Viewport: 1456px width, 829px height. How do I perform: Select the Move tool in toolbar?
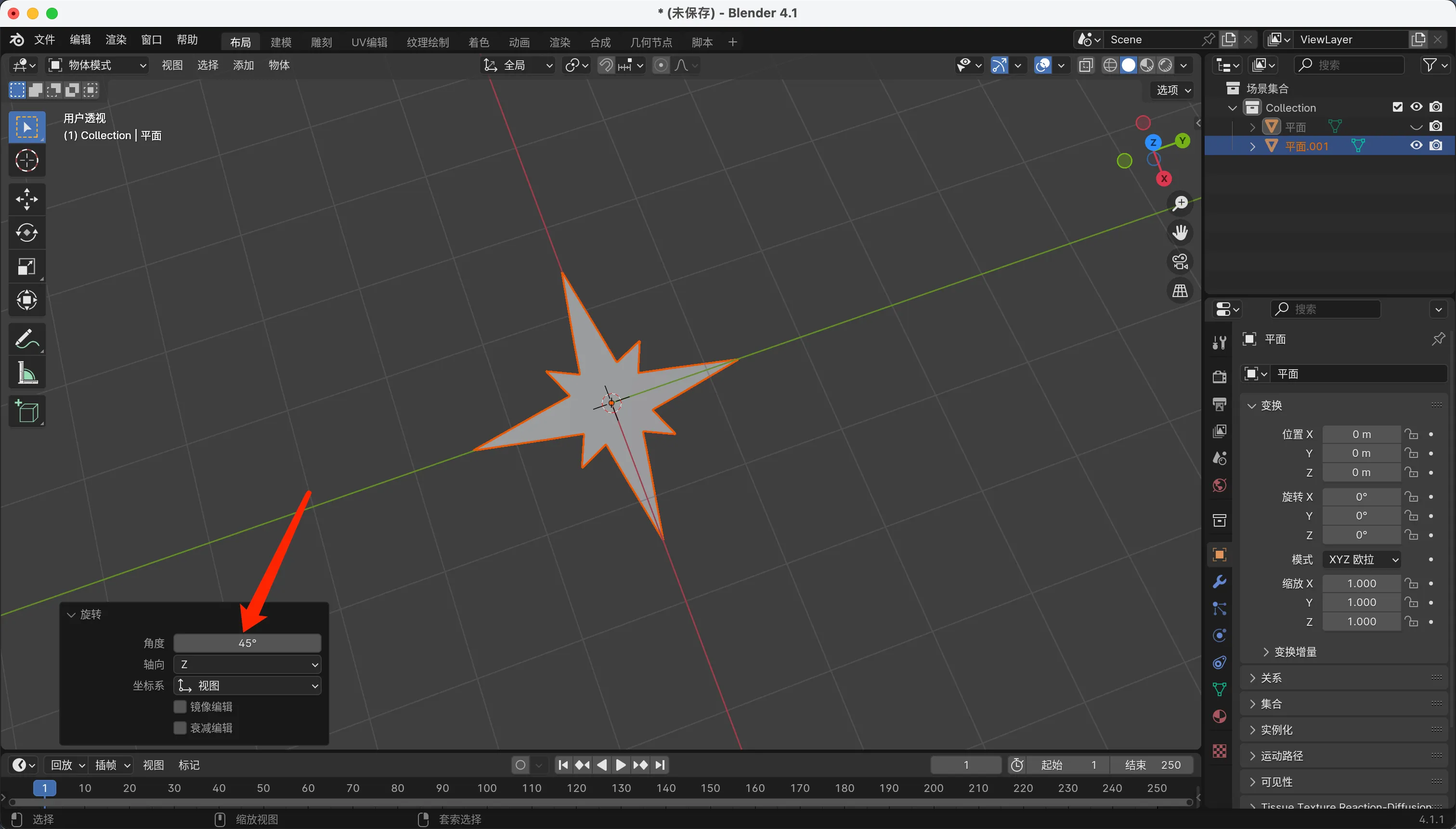27,199
